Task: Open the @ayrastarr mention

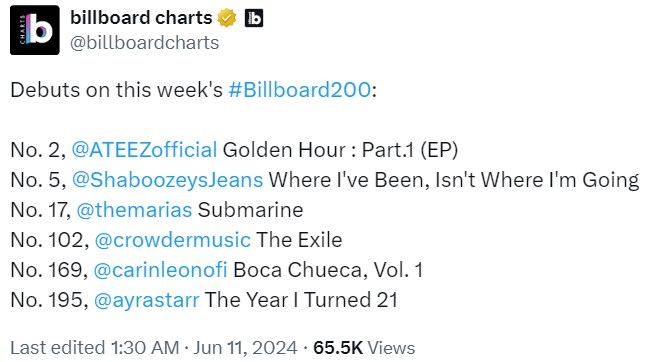Action: click(x=147, y=300)
